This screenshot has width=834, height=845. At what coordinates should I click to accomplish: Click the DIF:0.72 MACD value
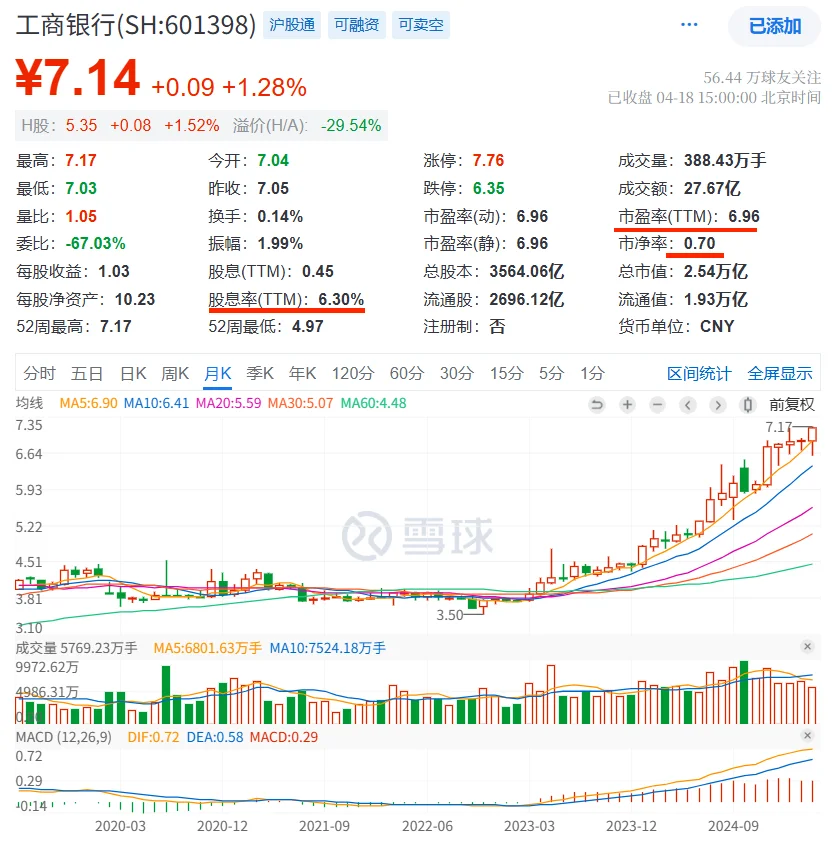point(153,737)
